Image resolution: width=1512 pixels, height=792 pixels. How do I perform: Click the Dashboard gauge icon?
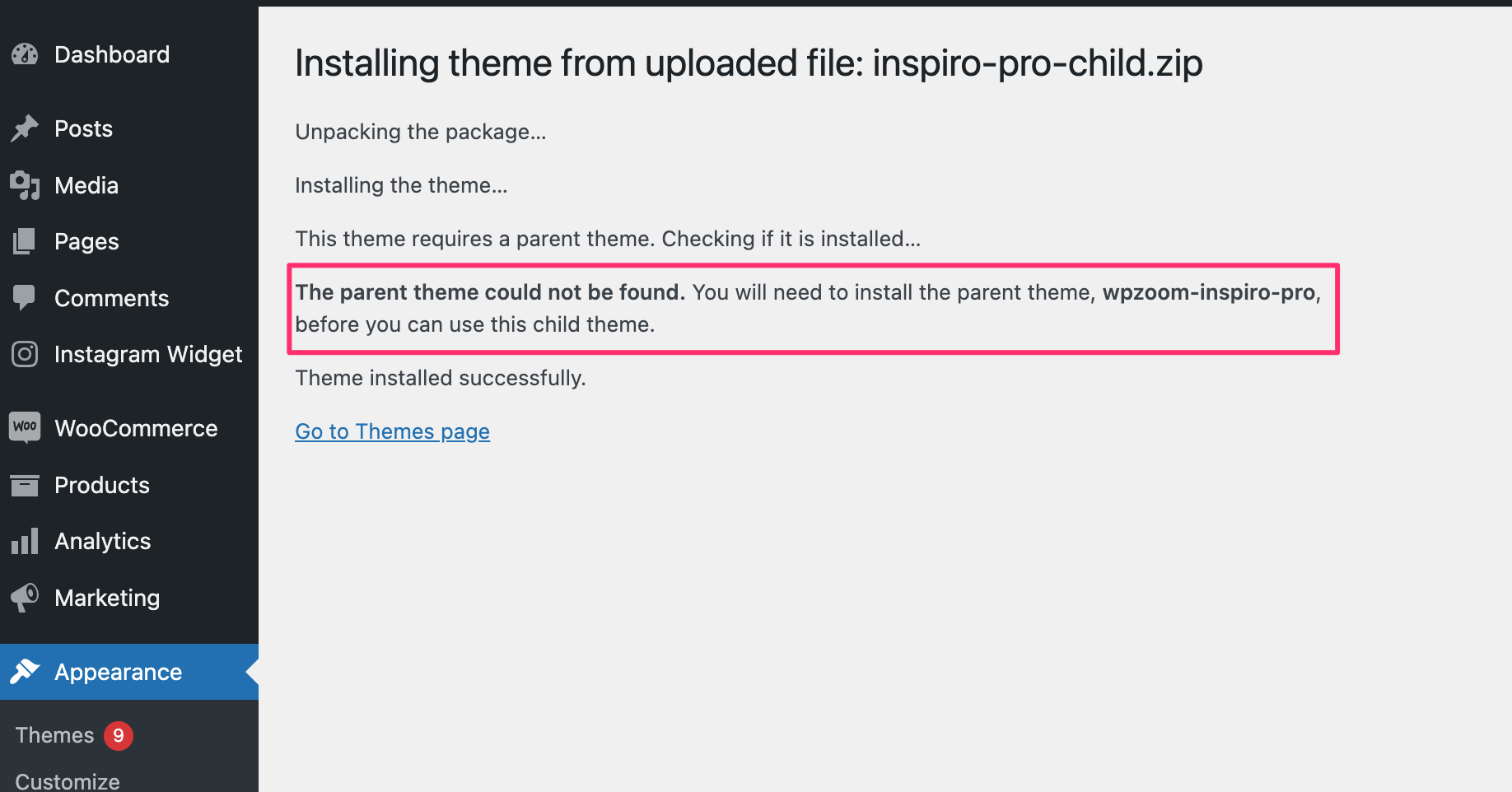[x=25, y=54]
